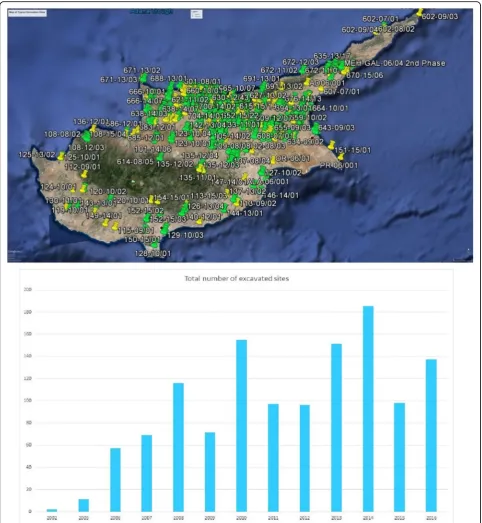
Task: Click the white title box in the map corner
Action: pyautogui.click(x=27, y=13)
